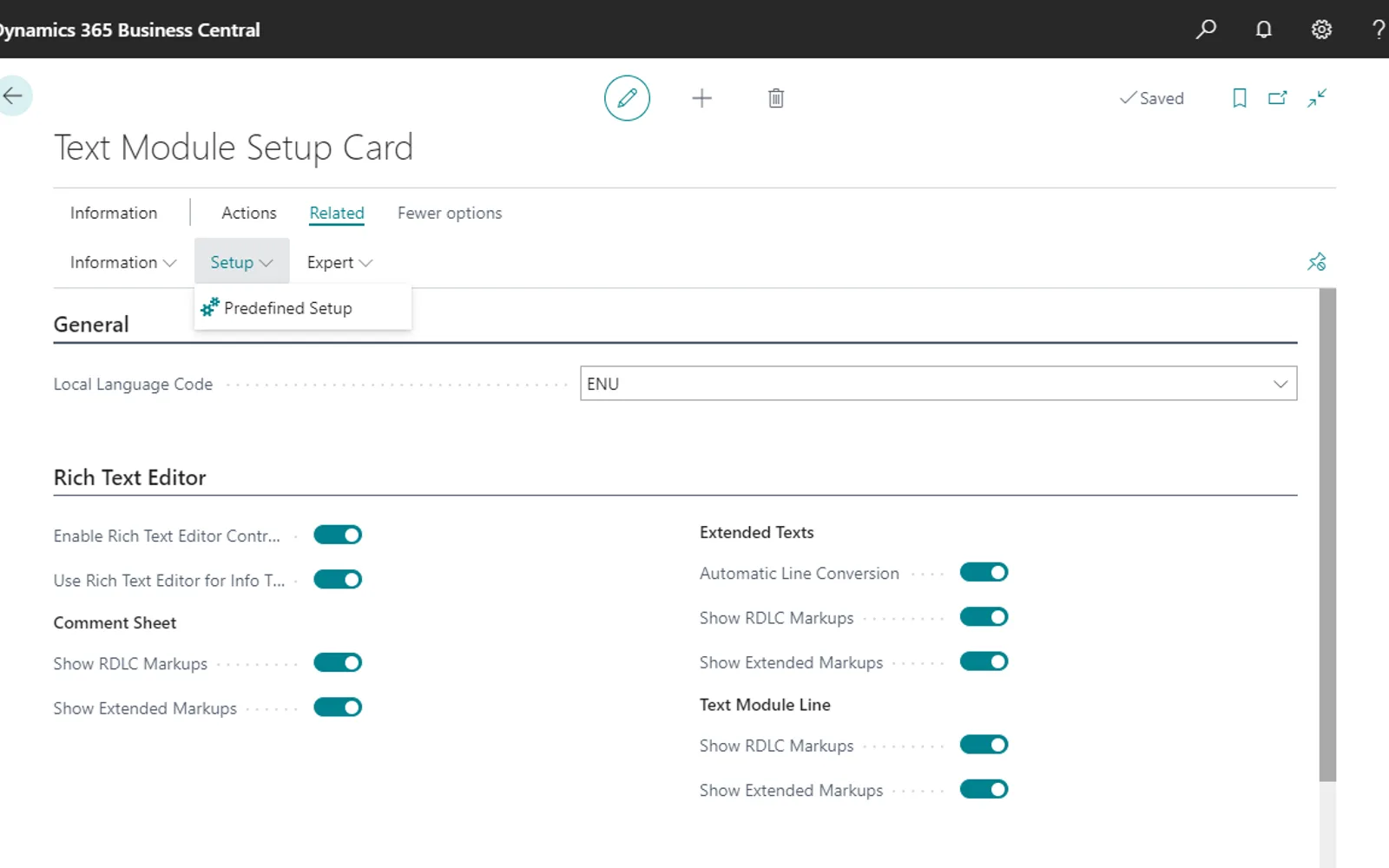Click Fewer options
This screenshot has height=868, width=1389.
(x=450, y=213)
